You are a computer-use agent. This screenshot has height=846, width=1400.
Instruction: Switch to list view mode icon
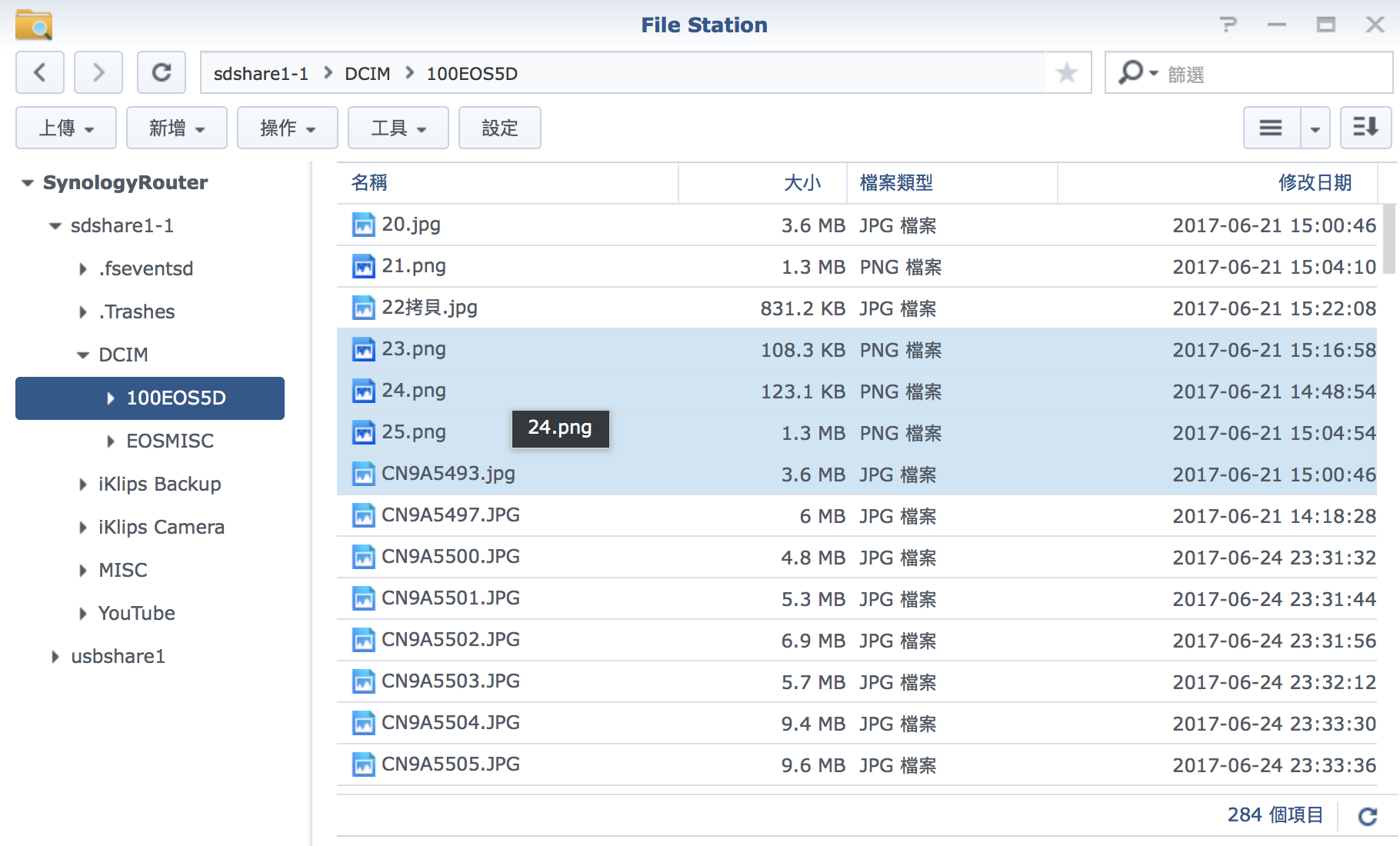pyautogui.click(x=1271, y=128)
